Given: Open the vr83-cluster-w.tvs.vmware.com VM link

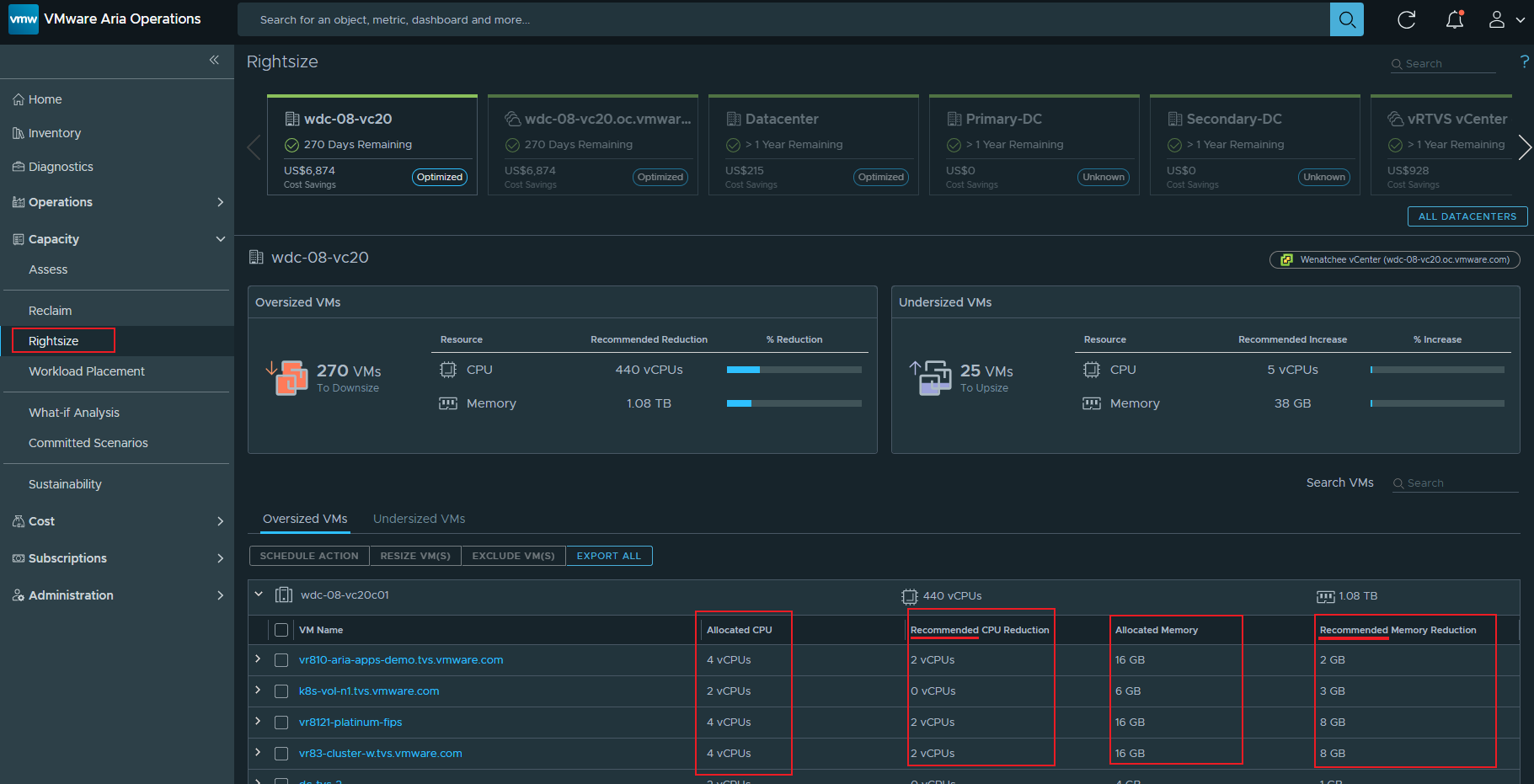Looking at the screenshot, I should [x=381, y=754].
